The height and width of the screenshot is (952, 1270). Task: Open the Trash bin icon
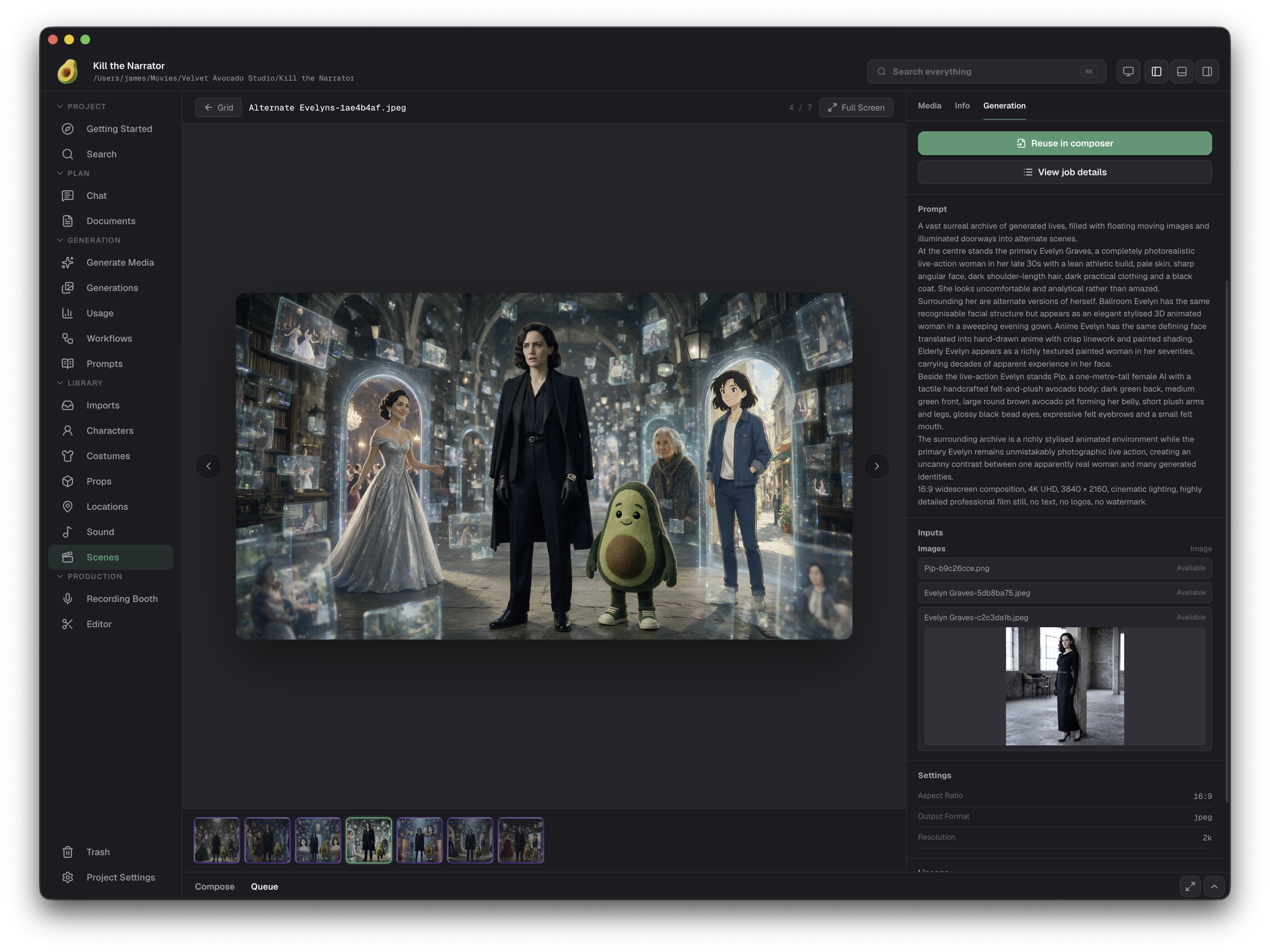(68, 852)
